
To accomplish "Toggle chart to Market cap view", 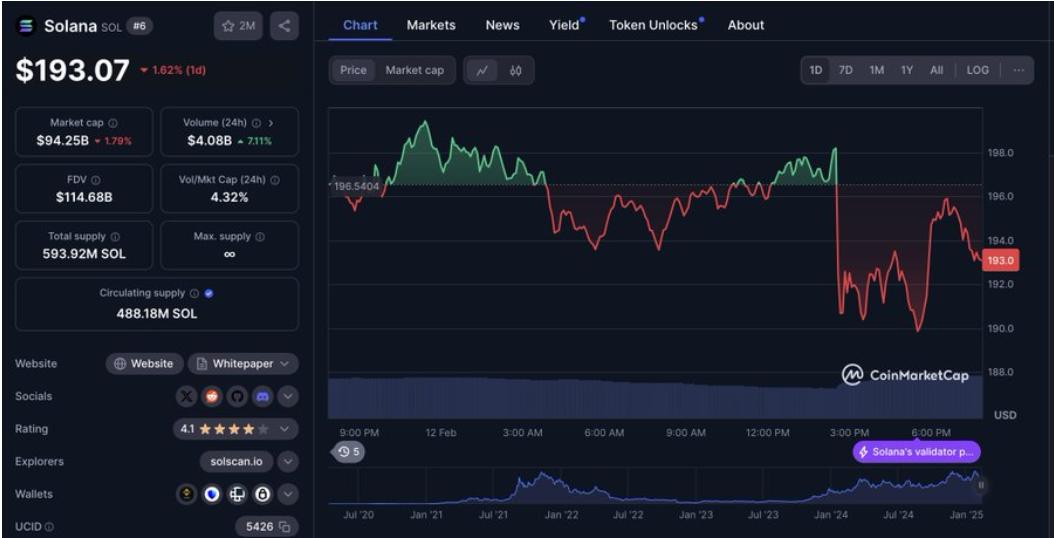I will click(x=414, y=70).
